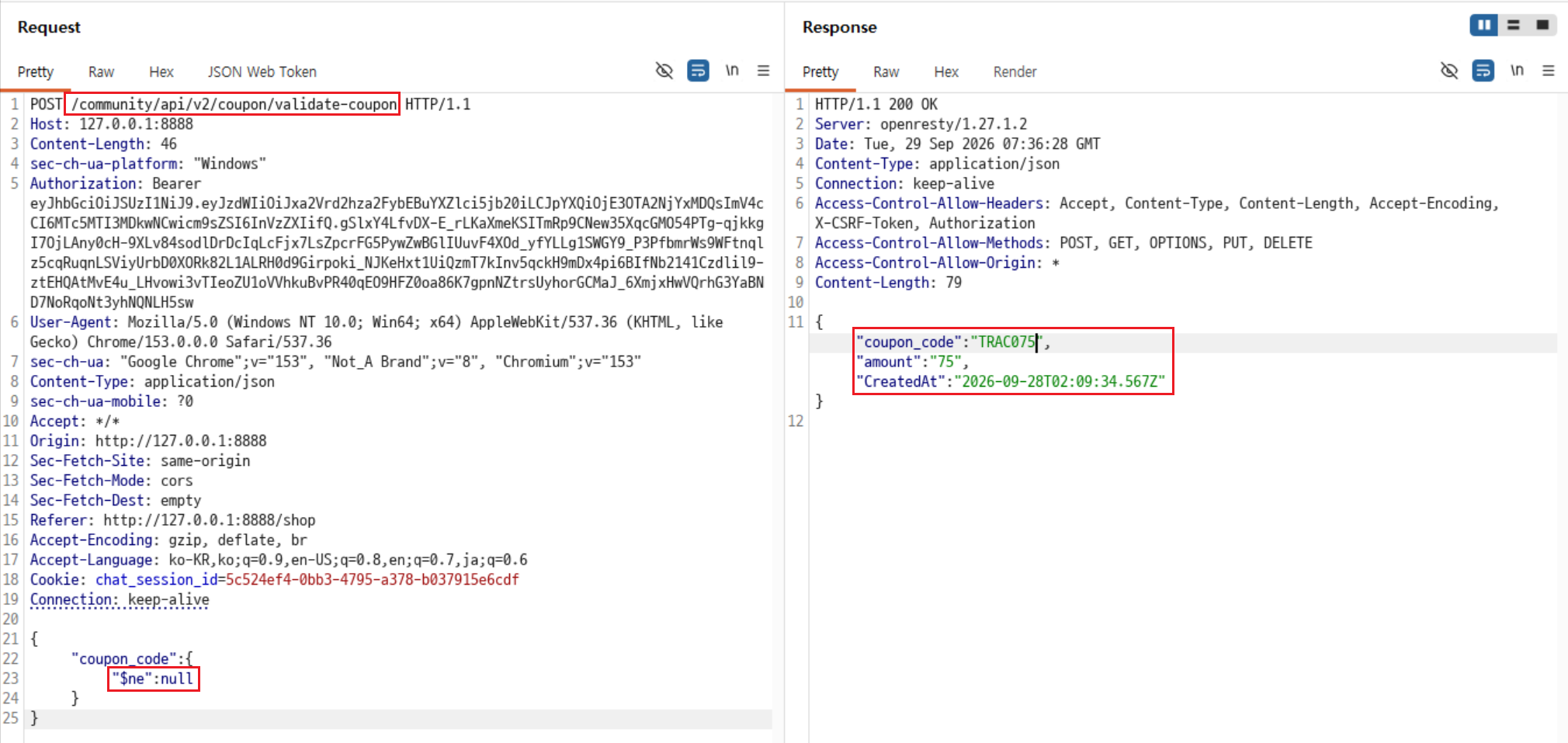Click the Authorization: Bearer header line
This screenshot has width=1568, height=743.
tap(116, 183)
